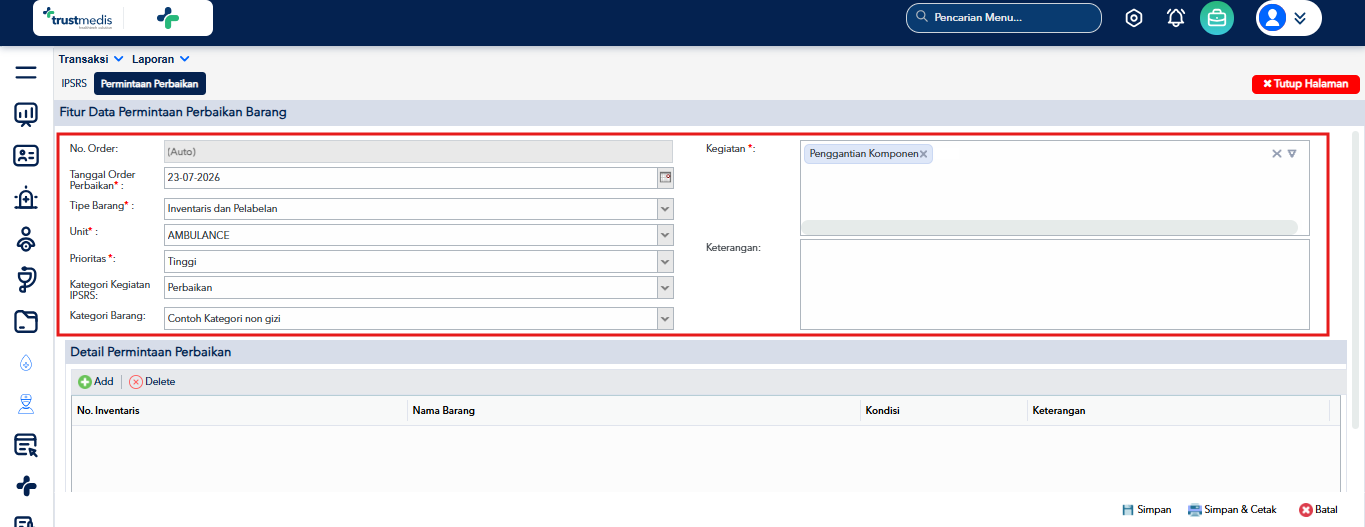The width and height of the screenshot is (1365, 527).
Task: Open the folder sidebar module
Action: (x=26, y=322)
